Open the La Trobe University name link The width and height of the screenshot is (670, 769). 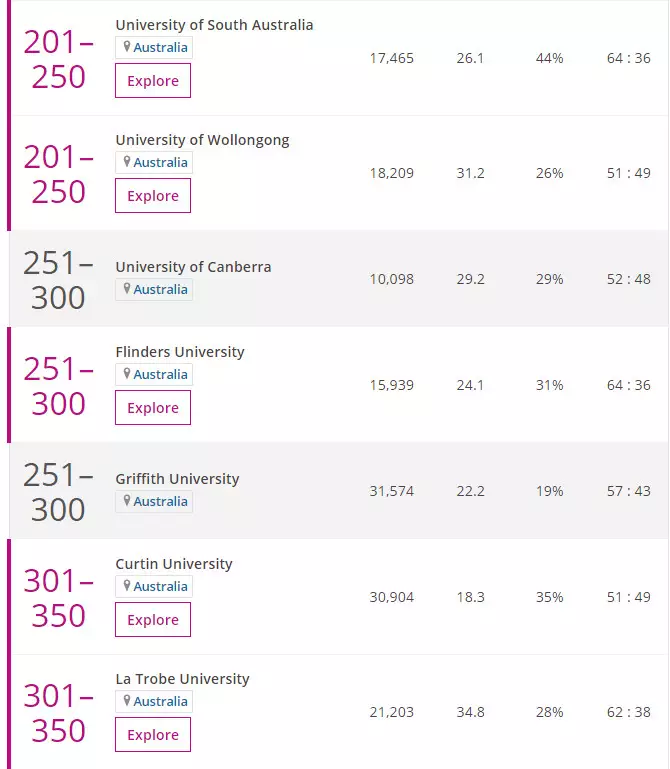pos(182,679)
